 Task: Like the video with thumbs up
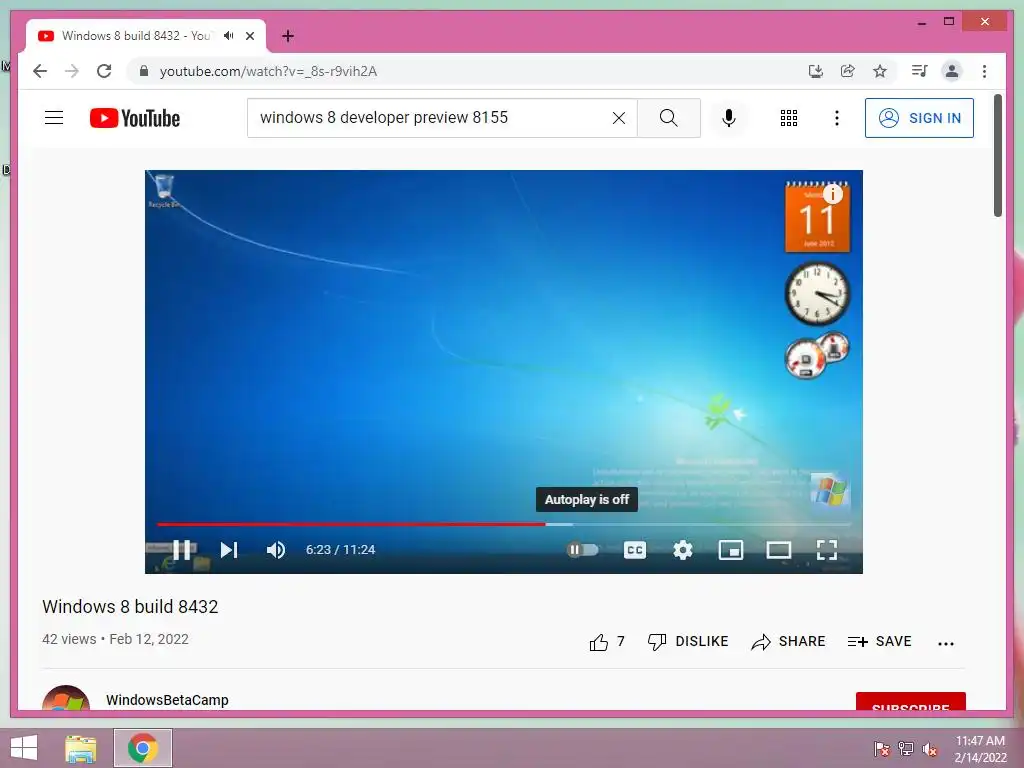(x=598, y=642)
